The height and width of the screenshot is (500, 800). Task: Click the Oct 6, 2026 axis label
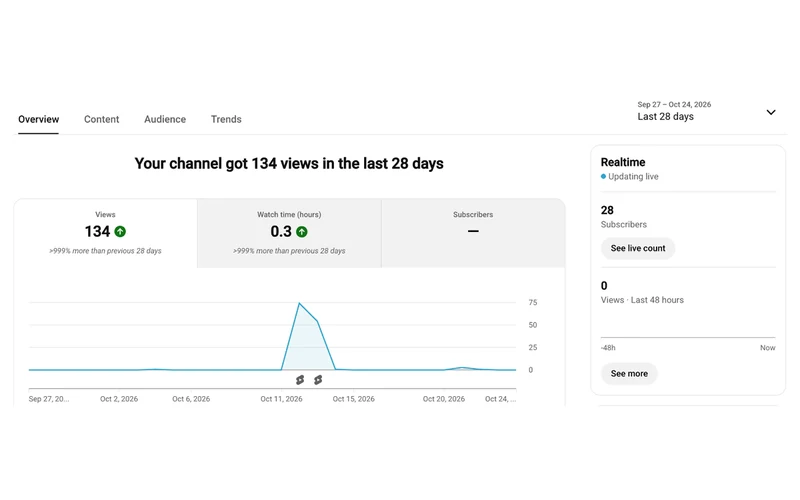(x=191, y=399)
